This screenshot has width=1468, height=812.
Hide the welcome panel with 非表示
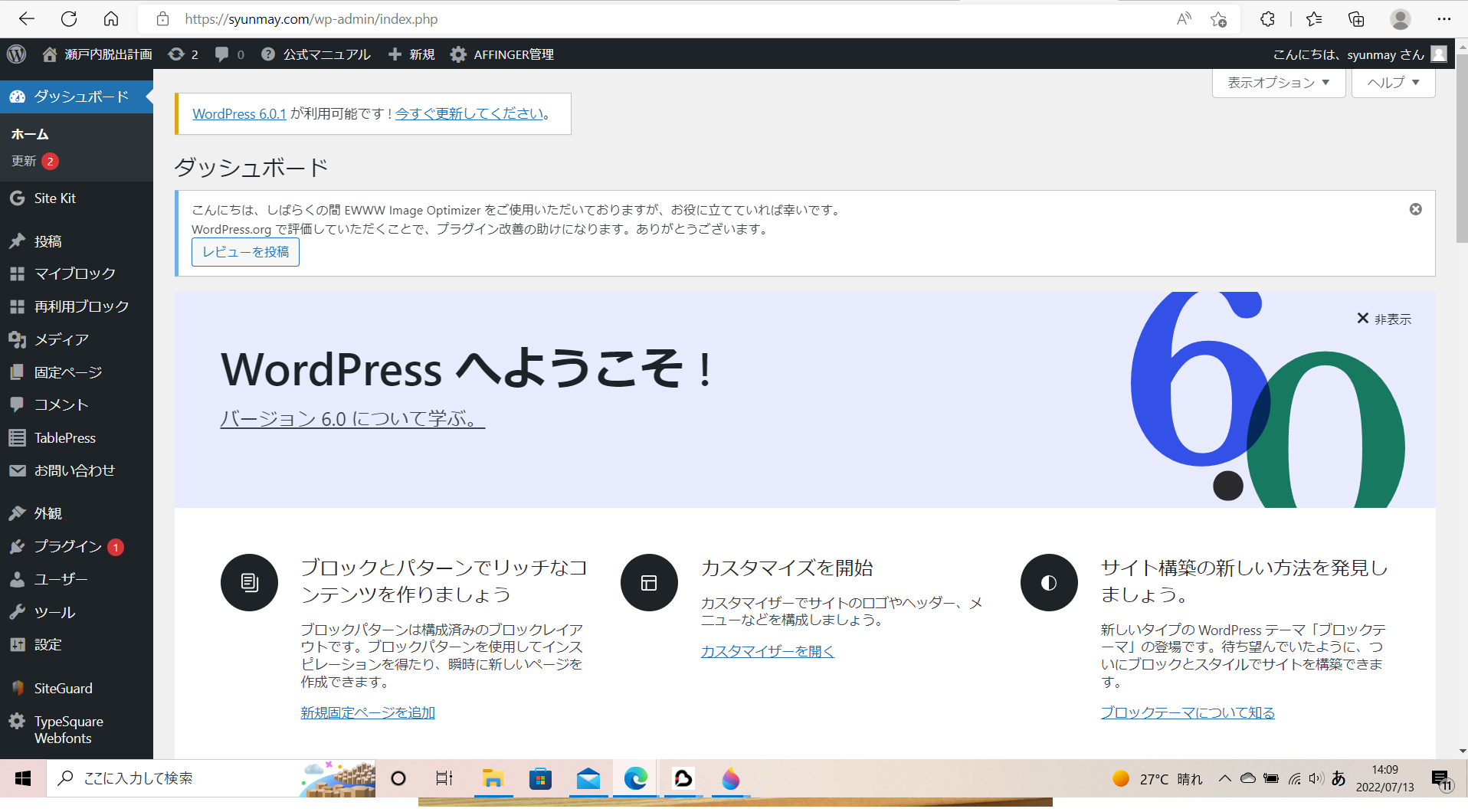[1384, 319]
